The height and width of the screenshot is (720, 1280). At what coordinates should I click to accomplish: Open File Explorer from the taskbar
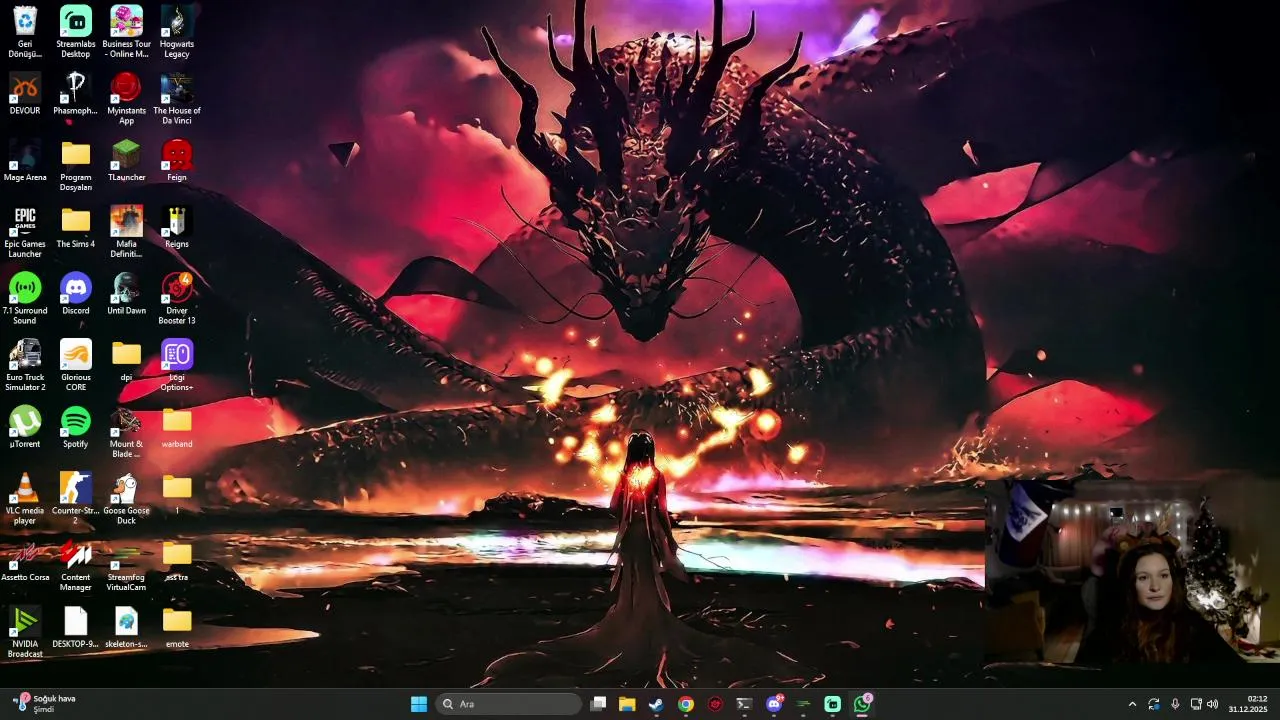click(x=627, y=704)
